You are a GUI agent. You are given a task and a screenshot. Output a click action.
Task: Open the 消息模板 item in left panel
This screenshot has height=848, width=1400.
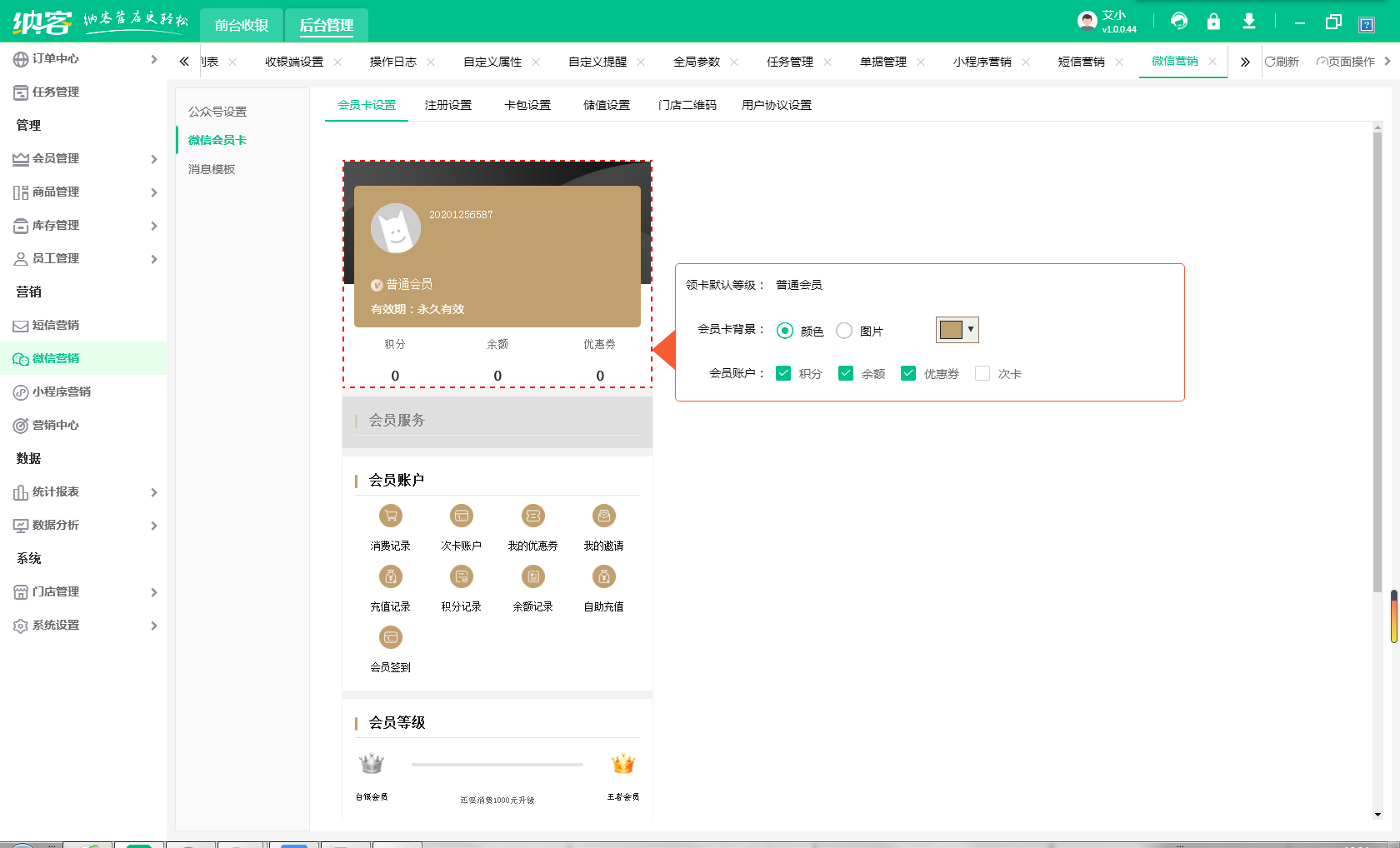211,168
